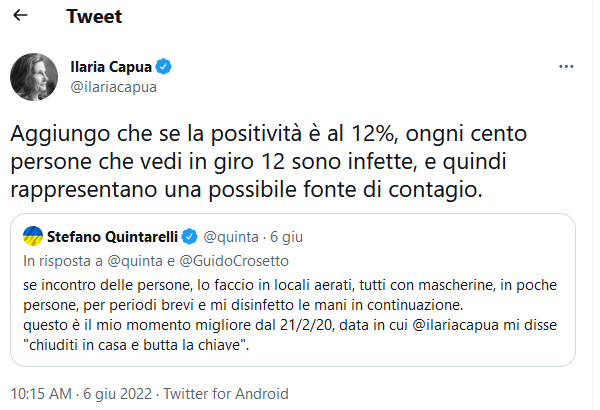The height and width of the screenshot is (410, 600).
Task: Click the "Twitter for Android" source link
Action: pos(226,393)
